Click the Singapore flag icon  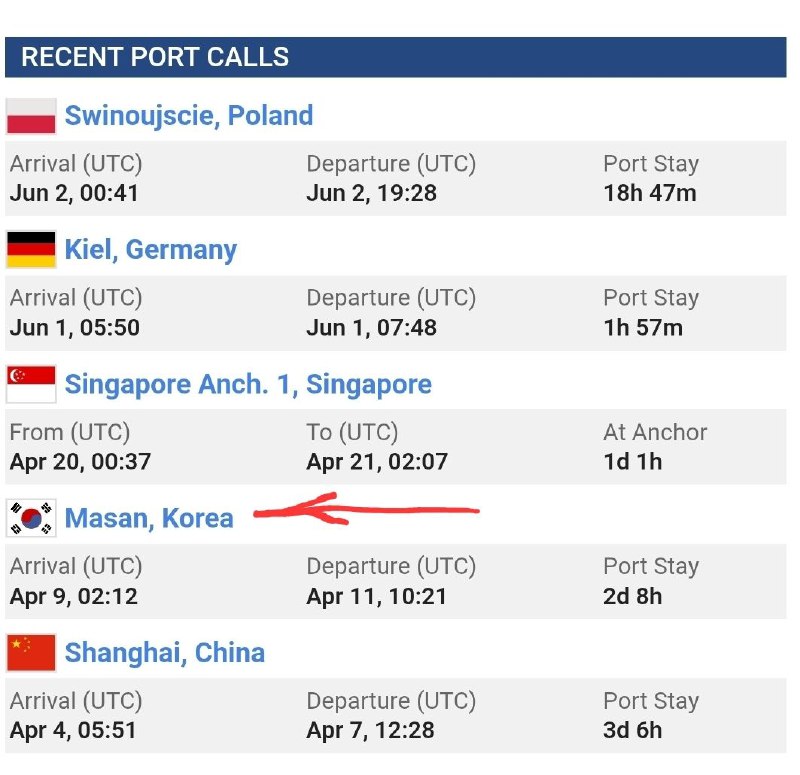31,384
